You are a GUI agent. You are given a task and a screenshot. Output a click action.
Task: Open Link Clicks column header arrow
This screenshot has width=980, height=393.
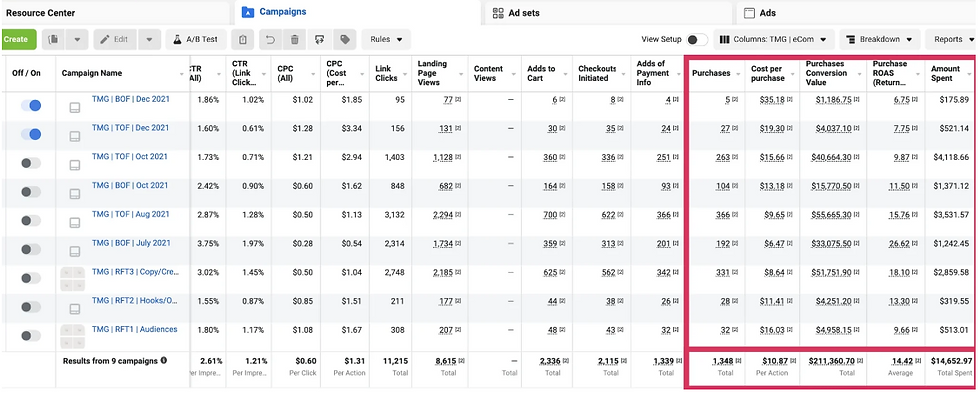click(404, 74)
